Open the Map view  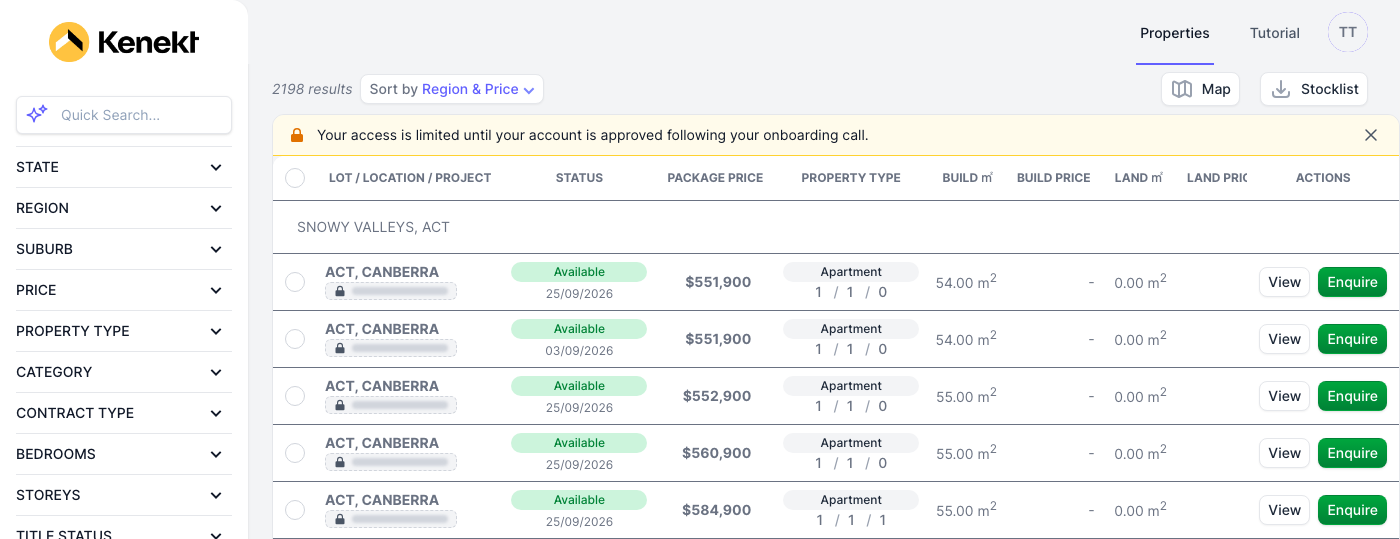(x=1201, y=89)
